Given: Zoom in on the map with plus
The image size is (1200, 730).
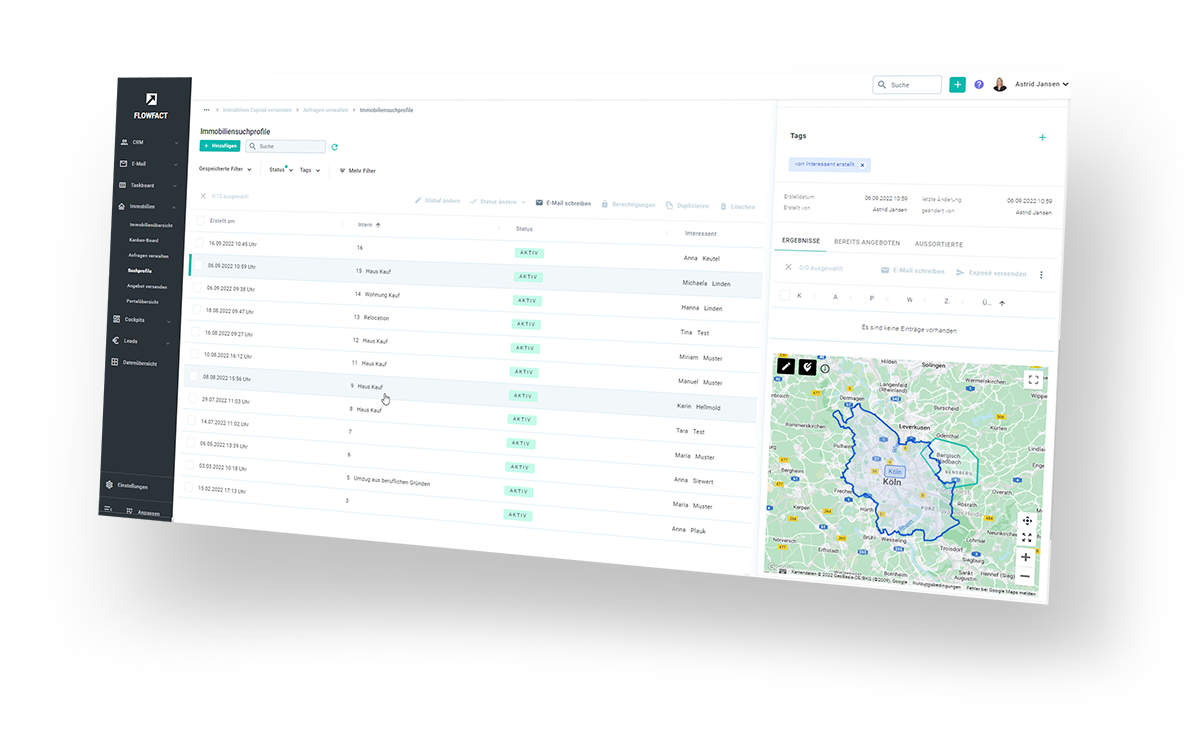Looking at the screenshot, I should (x=1025, y=557).
